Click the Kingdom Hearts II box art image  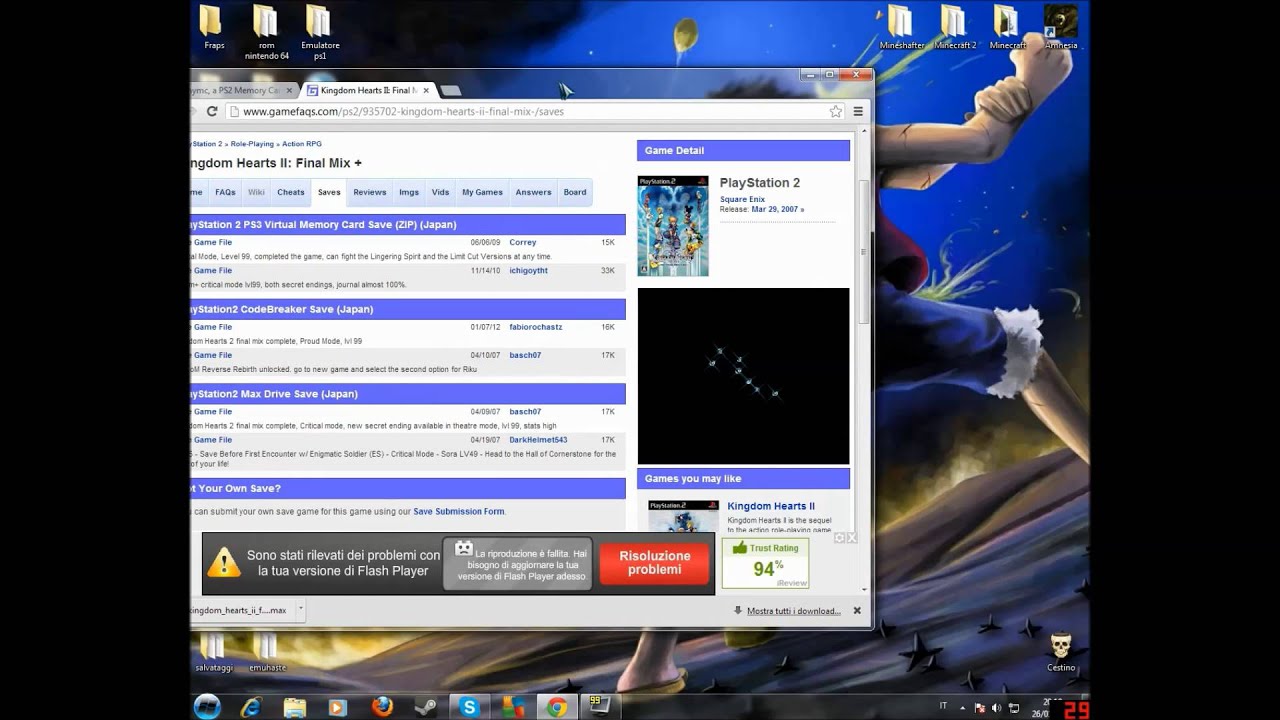click(673, 226)
